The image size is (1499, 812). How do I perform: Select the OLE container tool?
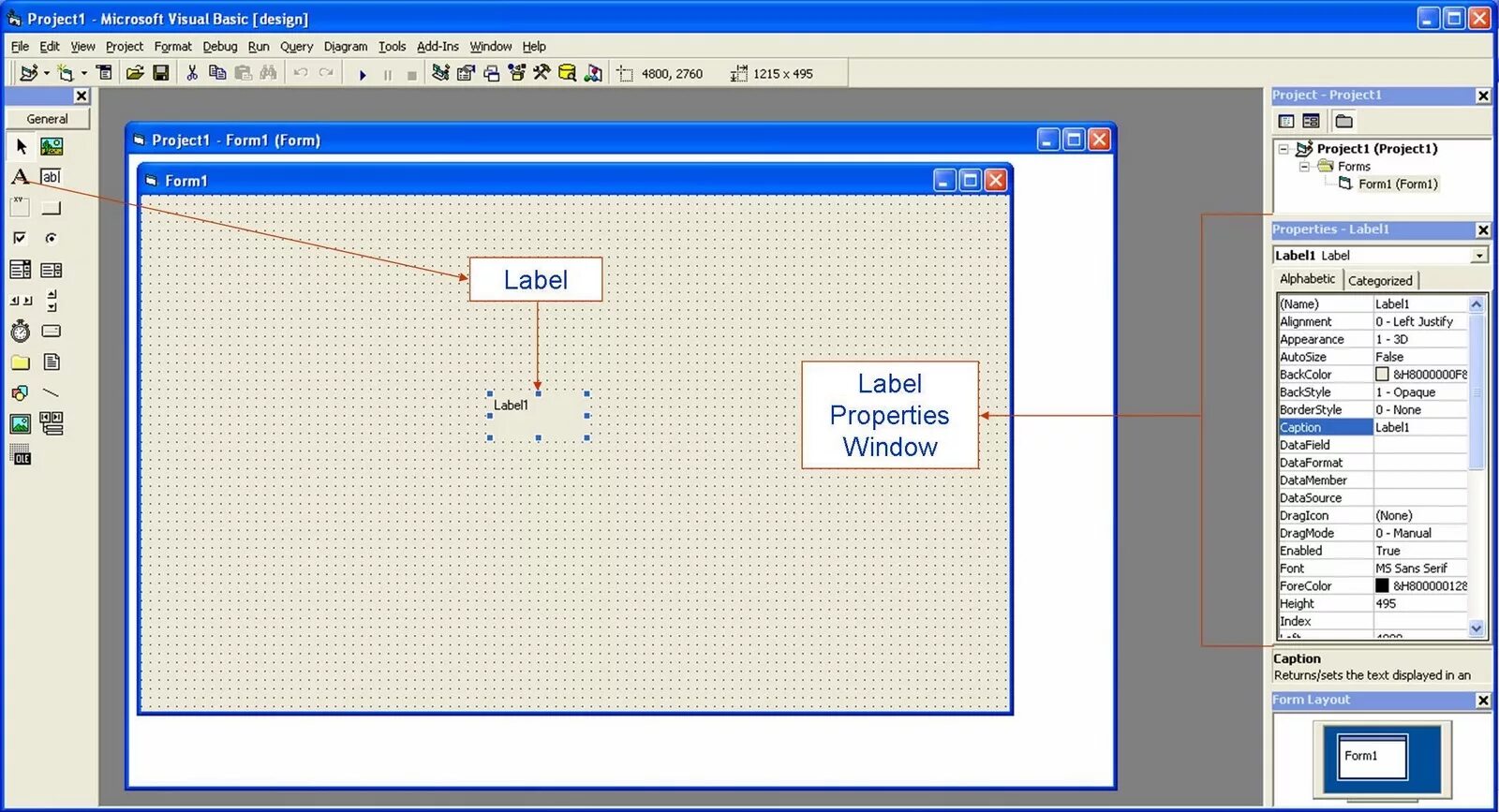coord(21,455)
